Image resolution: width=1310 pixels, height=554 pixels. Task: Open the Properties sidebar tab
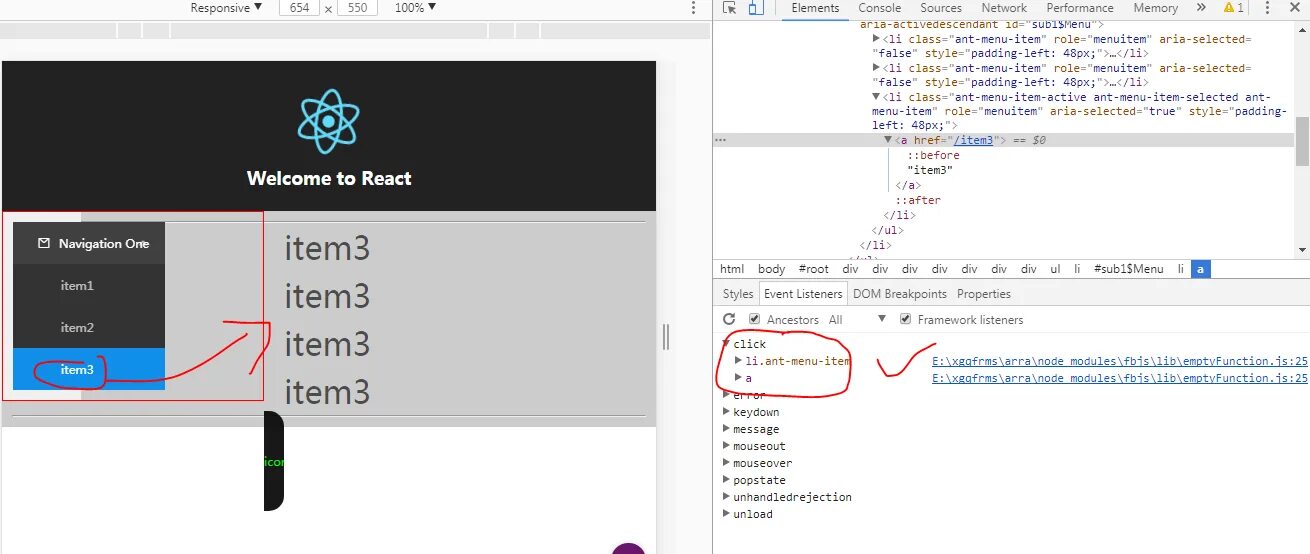pyautogui.click(x=984, y=294)
